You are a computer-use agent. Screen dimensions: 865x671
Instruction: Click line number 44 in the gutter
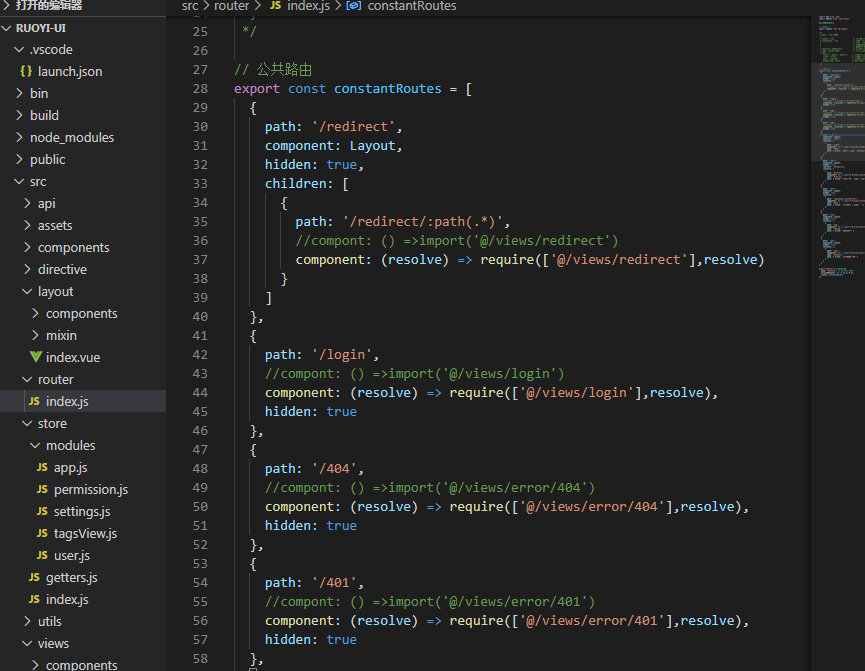point(200,392)
